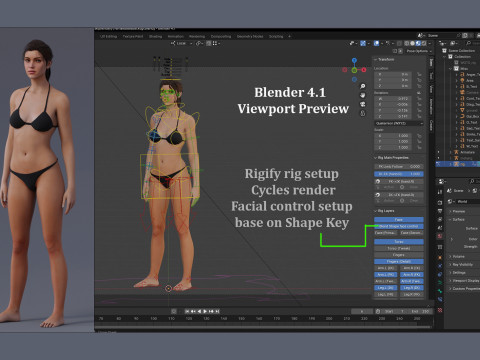Switch perspective/orthographic view icon
The image size is (480, 360).
point(363,113)
